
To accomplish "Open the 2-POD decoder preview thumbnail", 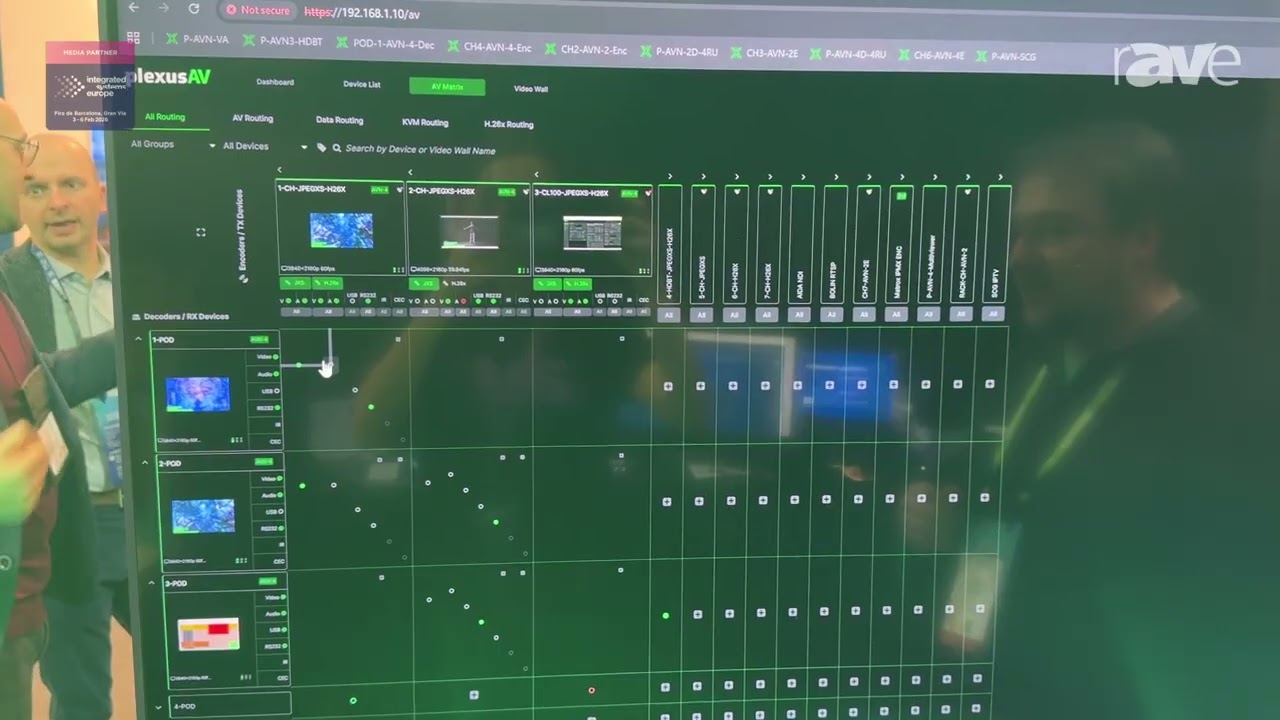I will (203, 516).
